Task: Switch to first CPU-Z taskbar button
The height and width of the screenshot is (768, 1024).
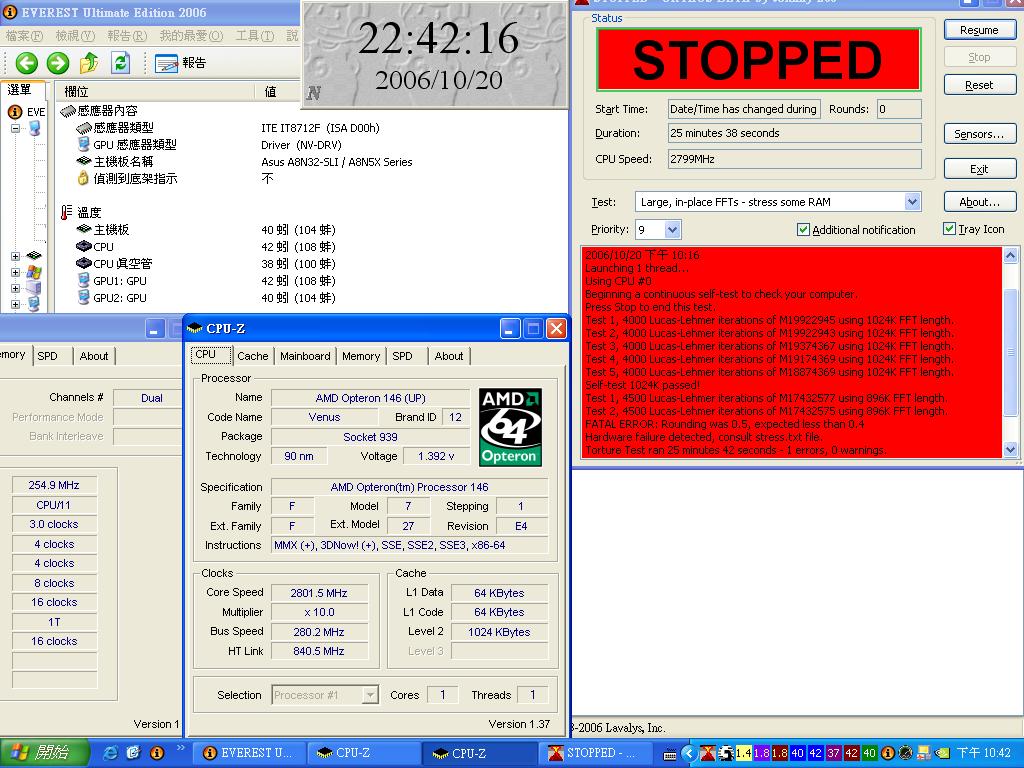Action: pos(362,753)
